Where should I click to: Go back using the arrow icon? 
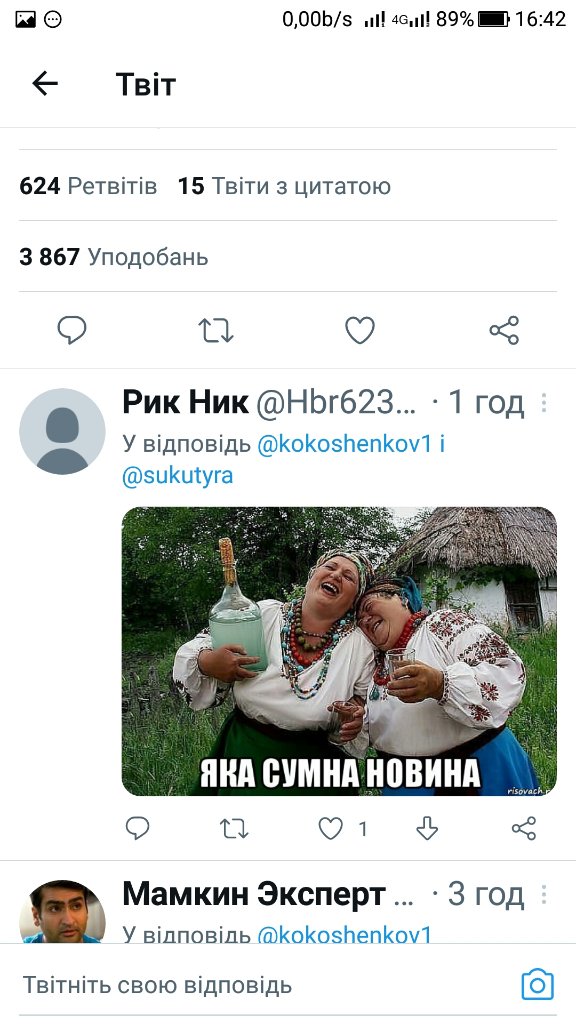[45, 84]
